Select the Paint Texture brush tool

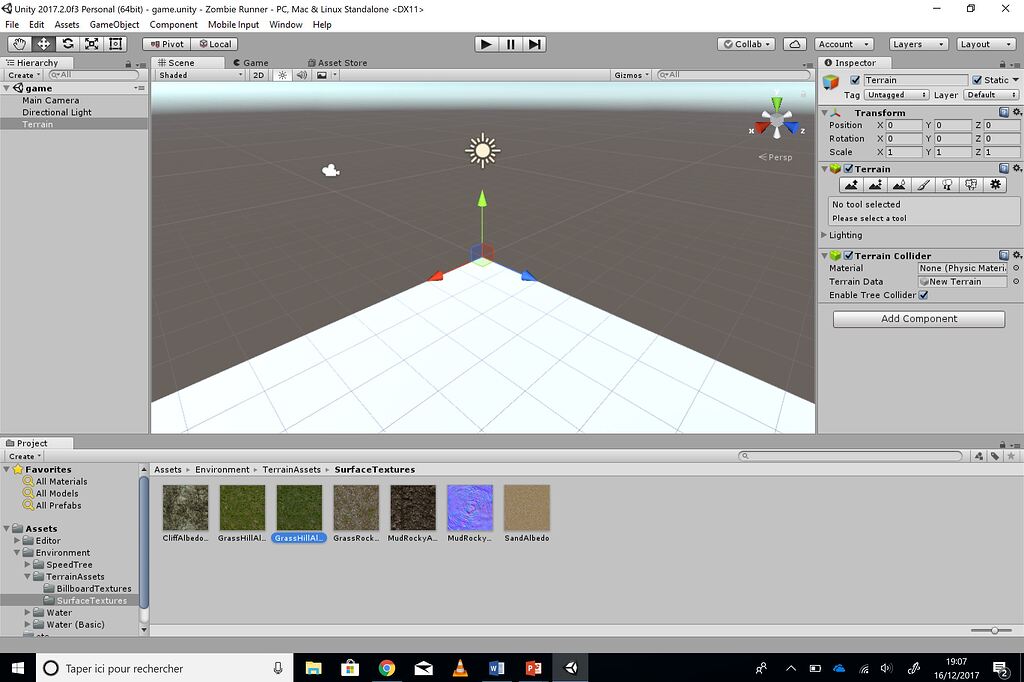click(923, 185)
